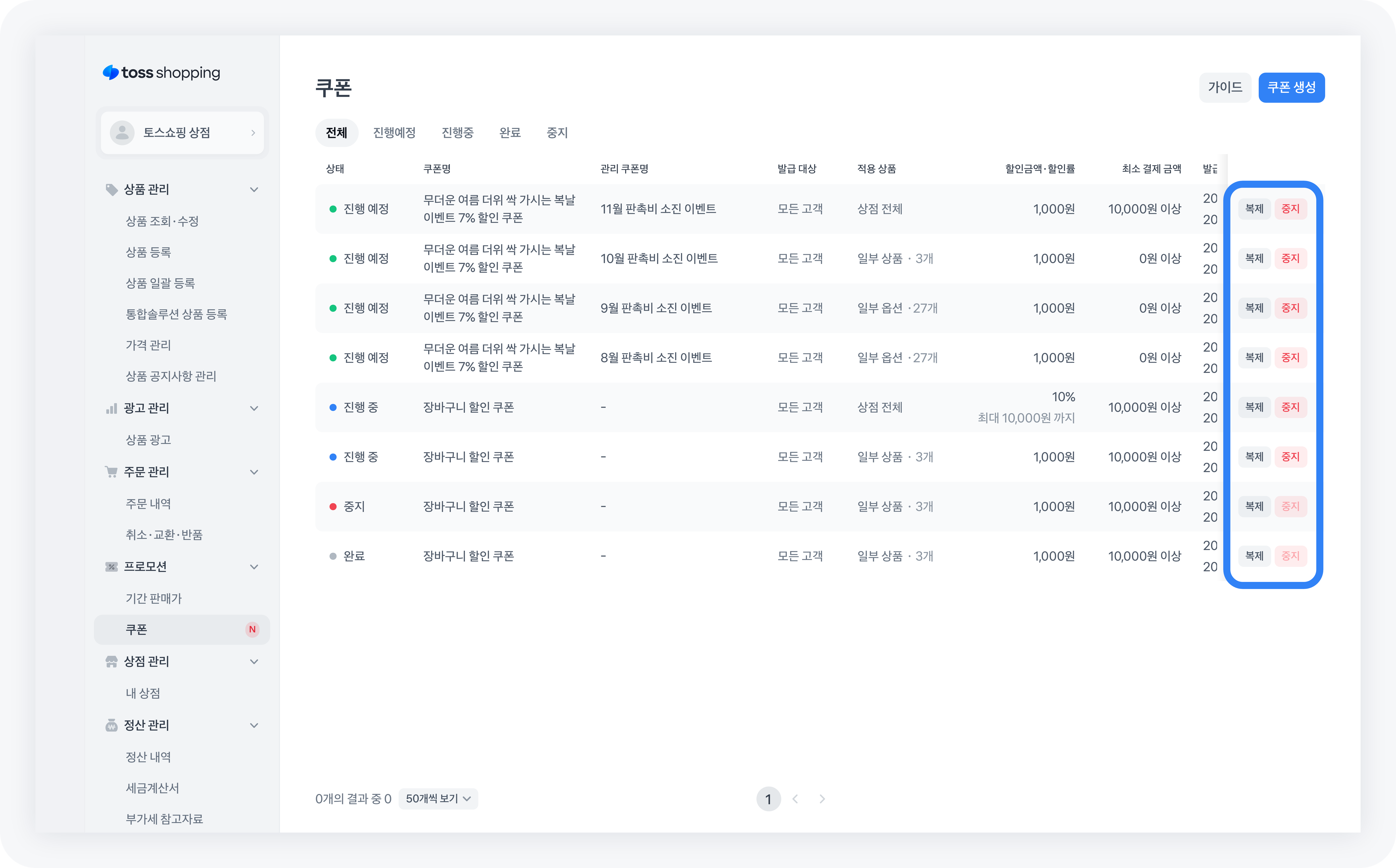Collapse the 상품 관리 section chevron

click(x=254, y=190)
